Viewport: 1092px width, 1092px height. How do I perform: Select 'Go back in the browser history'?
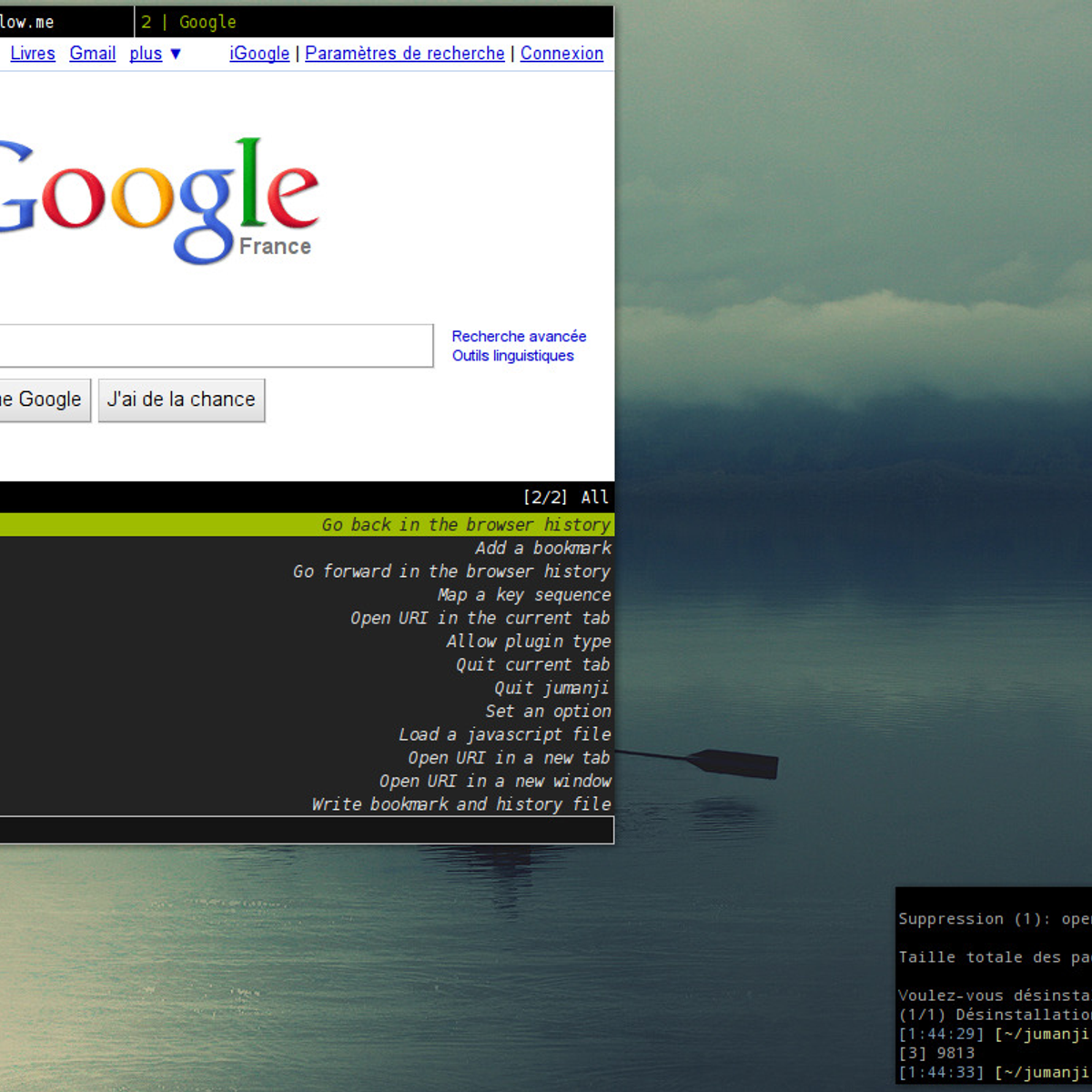[465, 525]
